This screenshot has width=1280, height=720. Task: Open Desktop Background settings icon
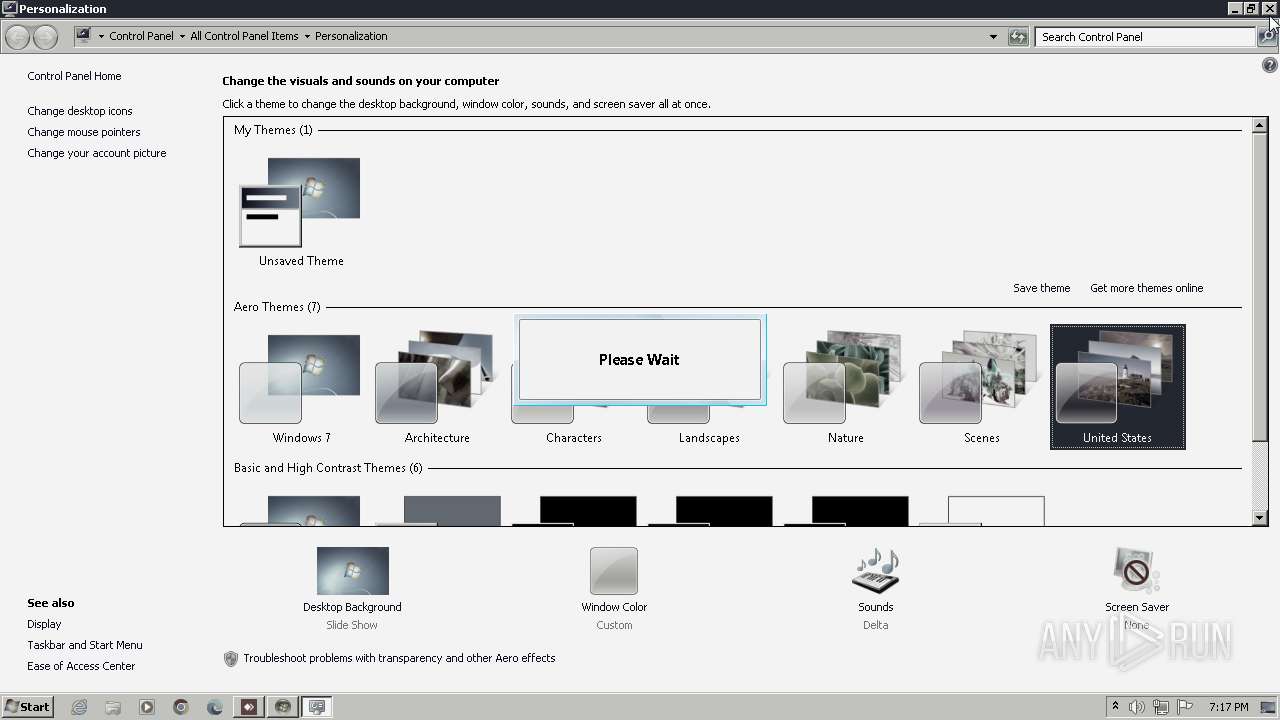[352, 571]
